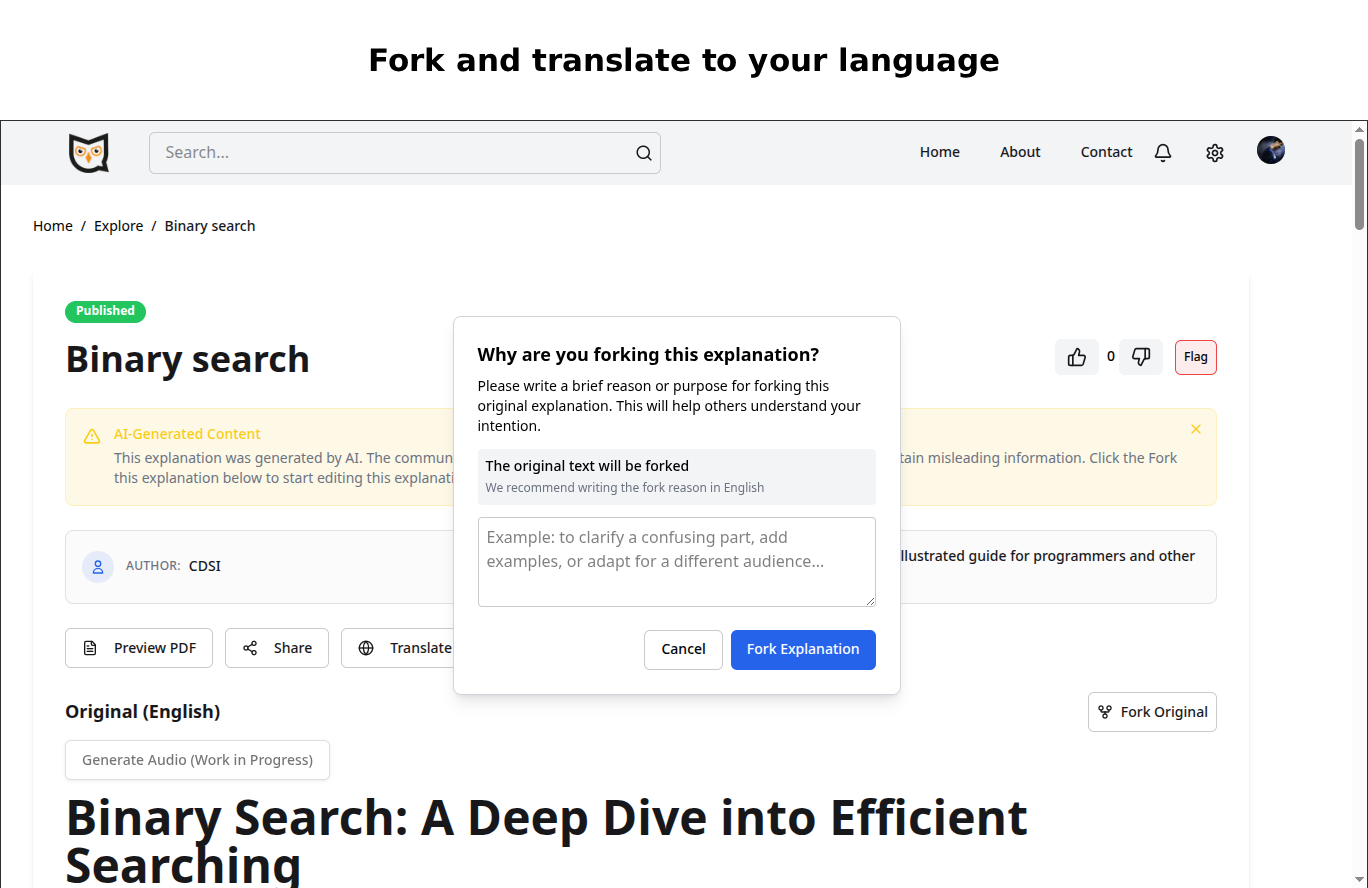Click Explore breadcrumb link
The image size is (1368, 888).
click(x=118, y=226)
